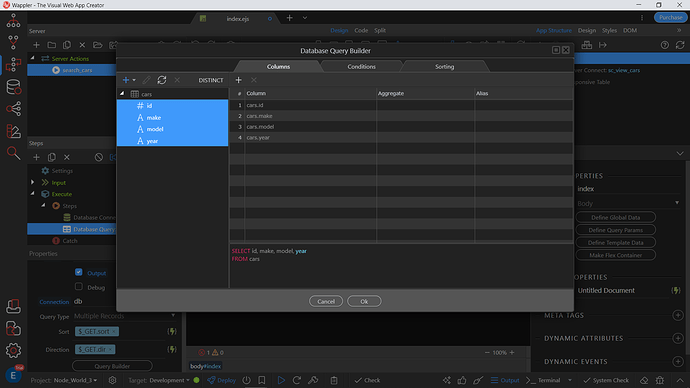Open the Query Type dropdown

(x=125, y=316)
